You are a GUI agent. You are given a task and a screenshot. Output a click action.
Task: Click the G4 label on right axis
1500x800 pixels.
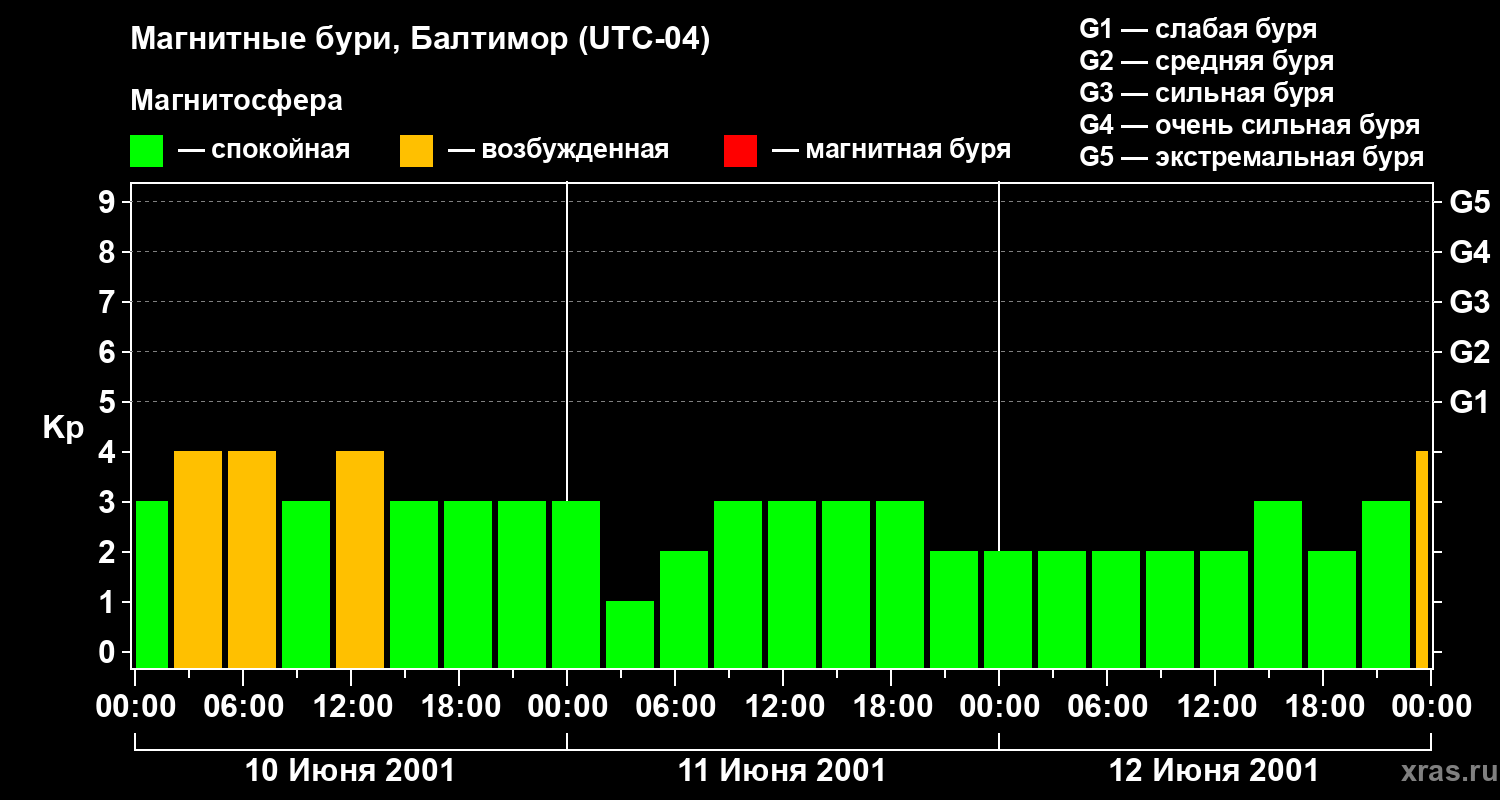click(x=1469, y=252)
